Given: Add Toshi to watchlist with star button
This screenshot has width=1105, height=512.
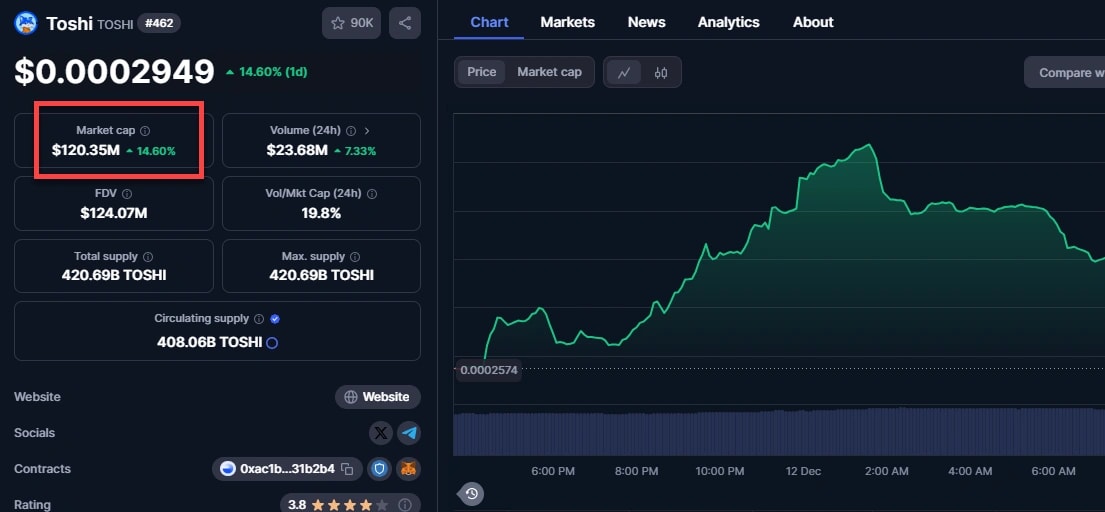Looking at the screenshot, I should [351, 22].
